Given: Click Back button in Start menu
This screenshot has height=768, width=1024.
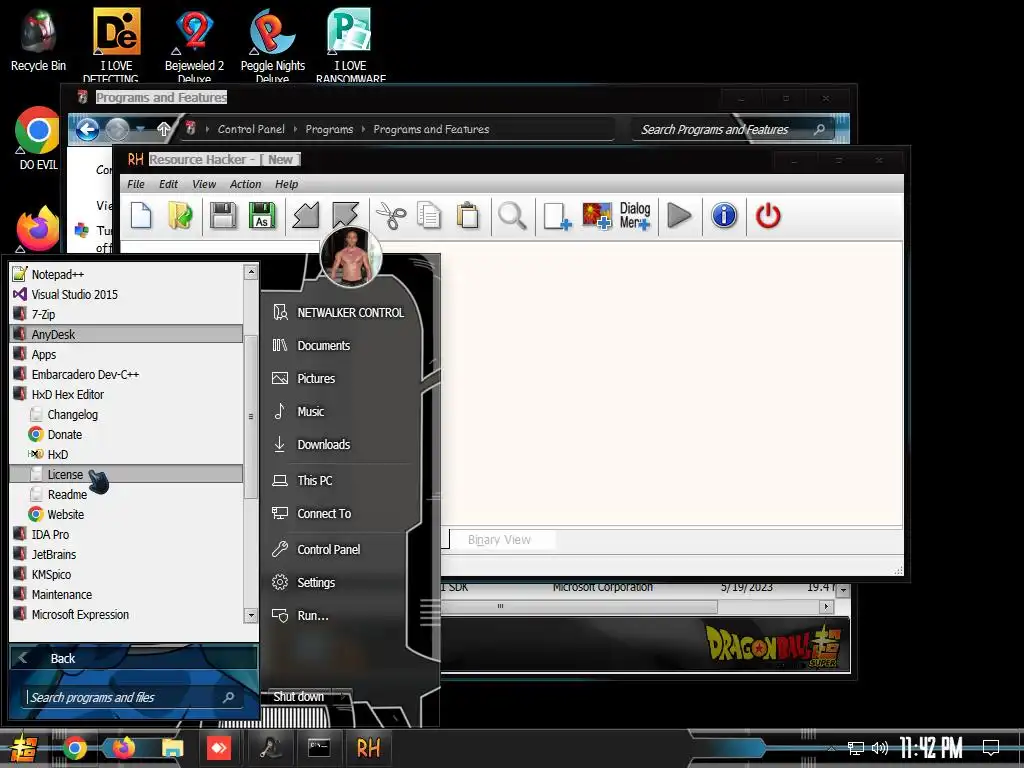Looking at the screenshot, I should tap(134, 658).
